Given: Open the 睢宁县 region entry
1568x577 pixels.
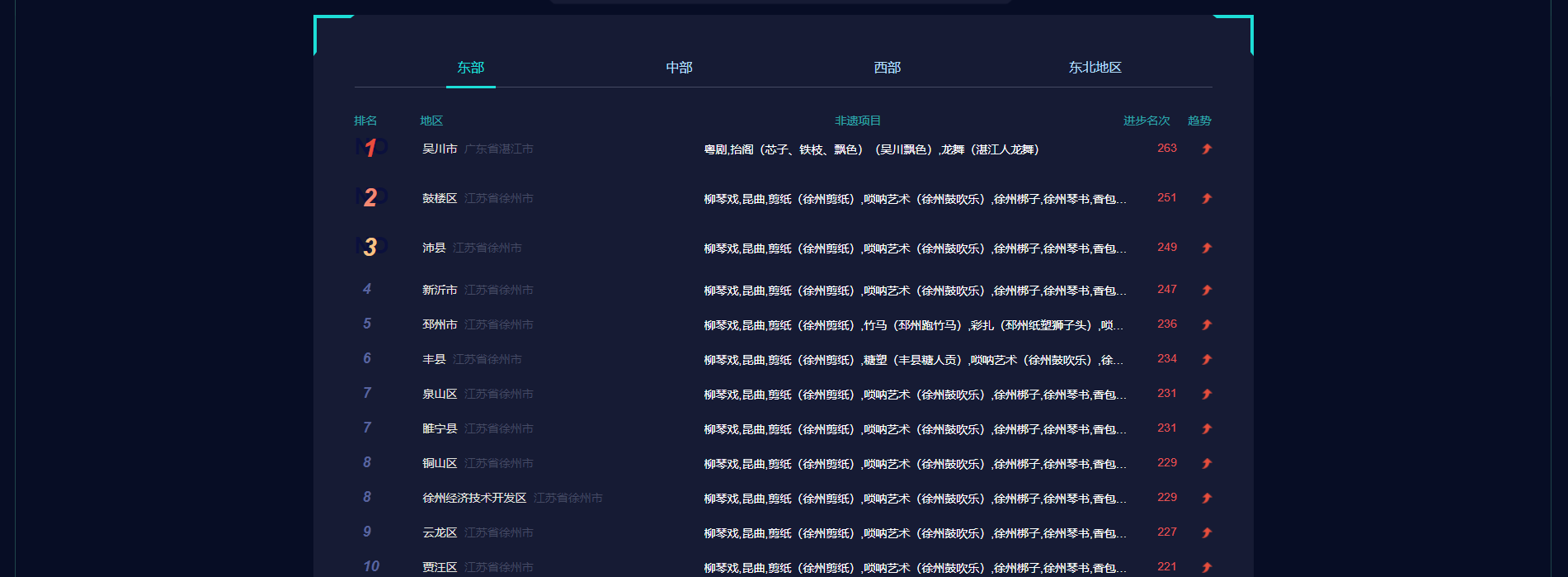Looking at the screenshot, I should click(440, 428).
